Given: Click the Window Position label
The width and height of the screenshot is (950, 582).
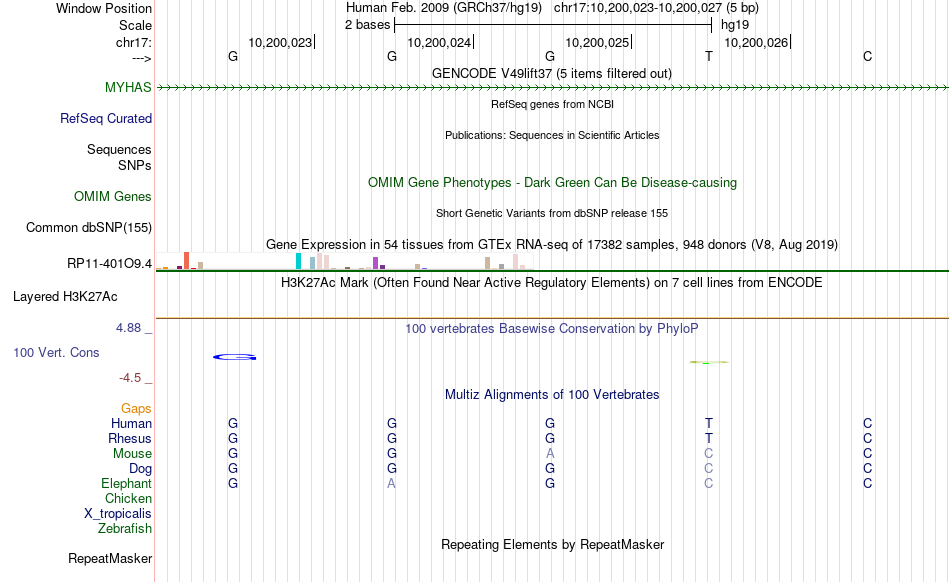Looking at the screenshot, I should click(104, 8).
